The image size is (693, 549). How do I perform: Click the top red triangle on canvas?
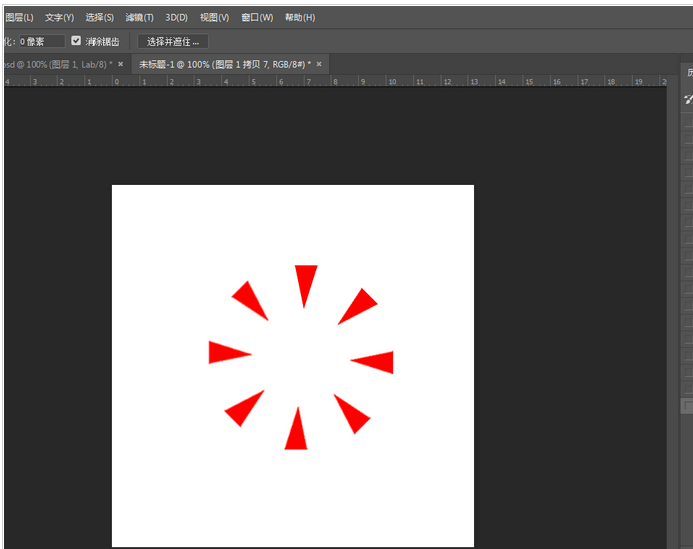click(305, 280)
